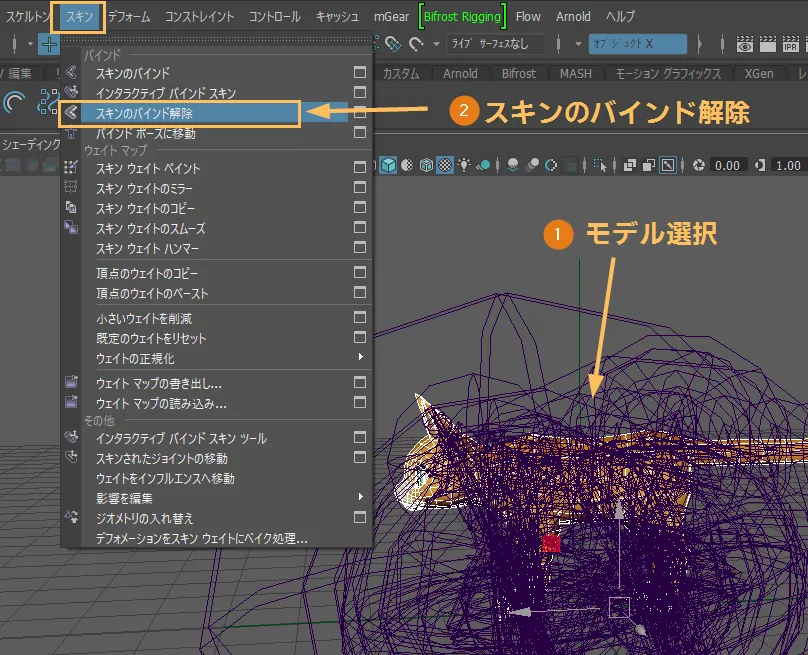Image resolution: width=808 pixels, height=655 pixels.
Task: Toggle the magnet snap icon in status line
Action: [x=416, y=44]
